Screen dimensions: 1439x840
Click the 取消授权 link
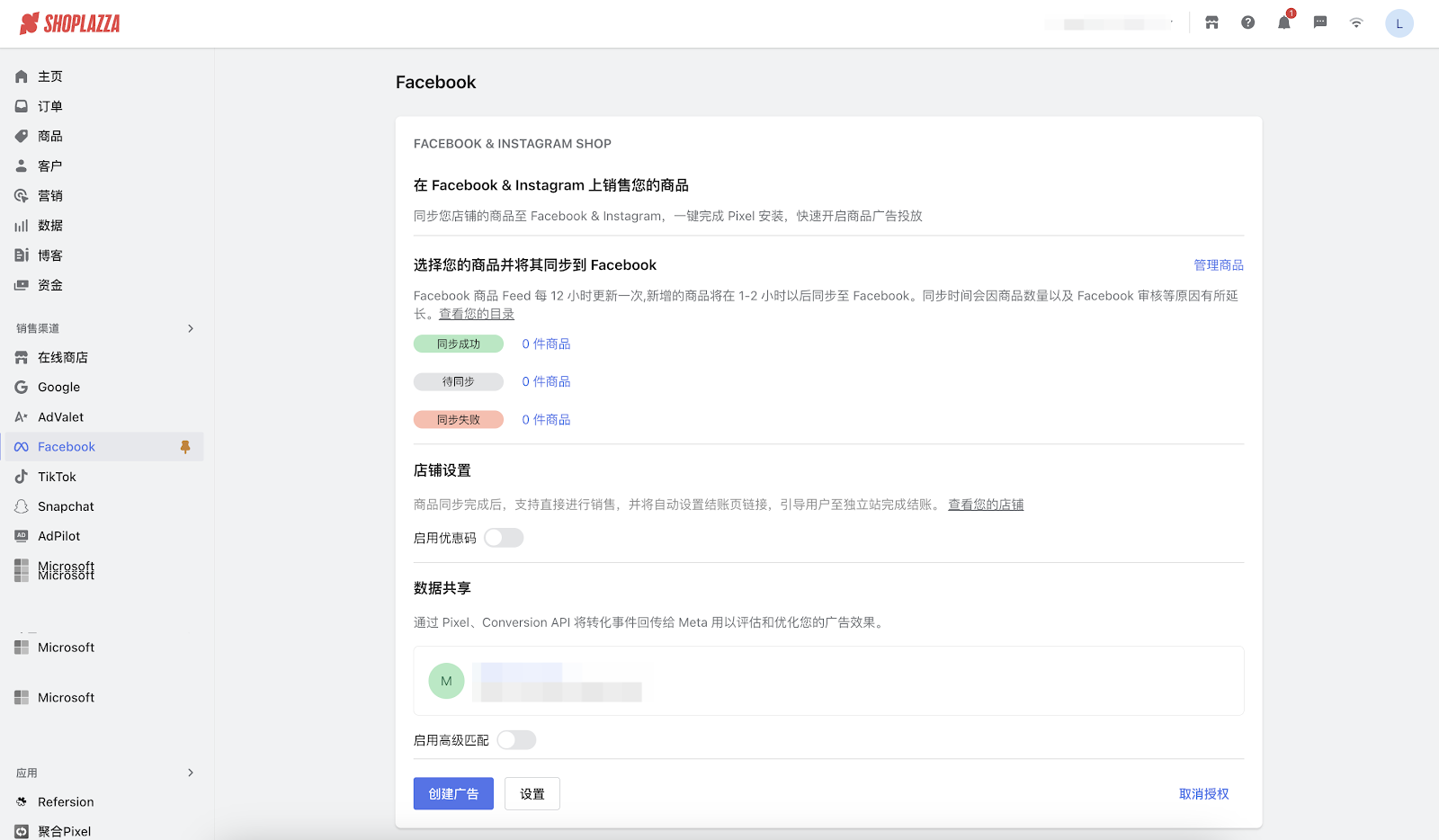[x=1203, y=794]
